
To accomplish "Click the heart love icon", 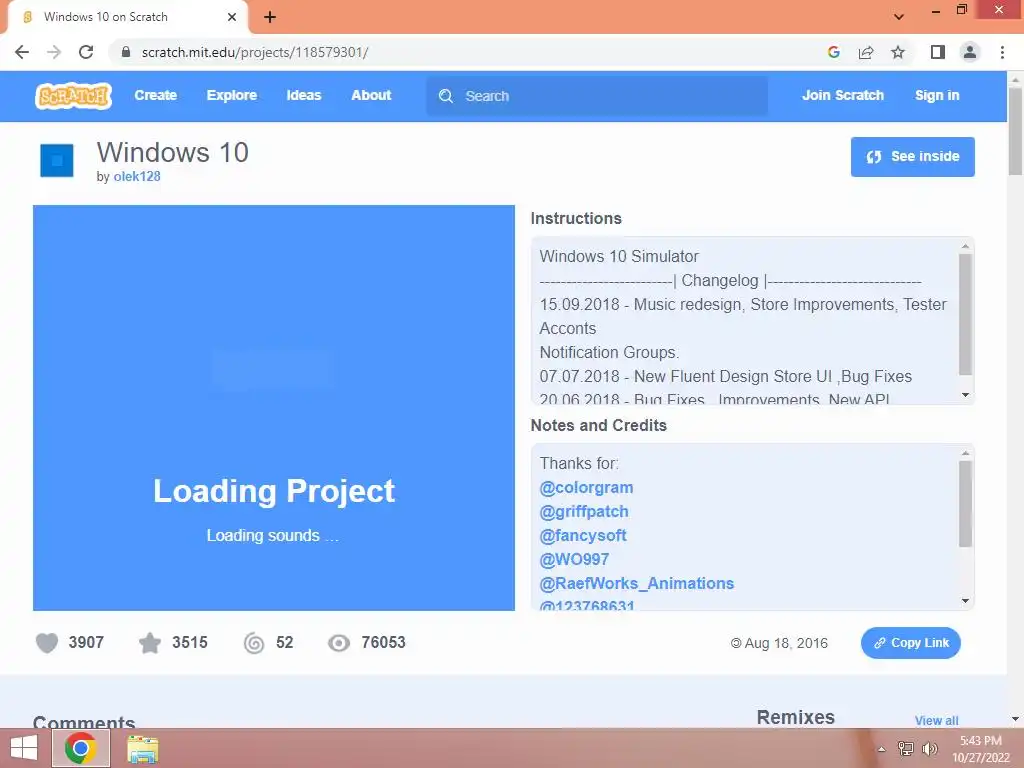I will click(47, 643).
